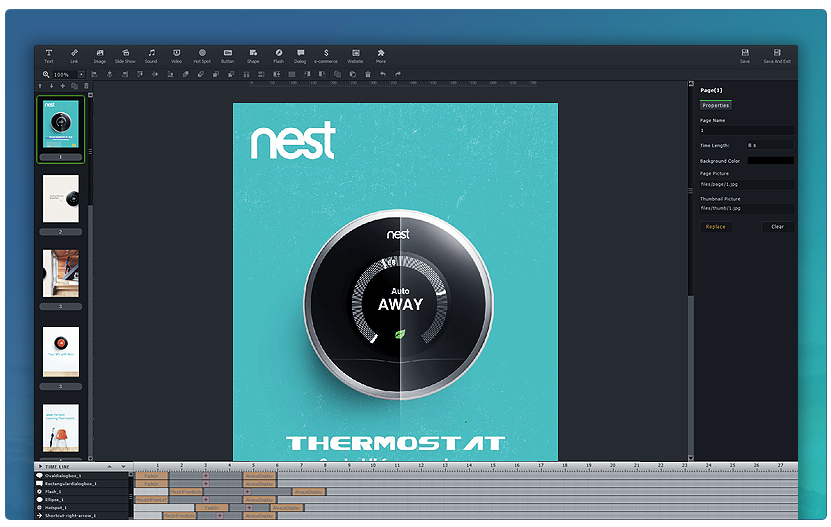Collapse timeline with the up chevron
The height and width of the screenshot is (527, 831).
click(x=109, y=467)
